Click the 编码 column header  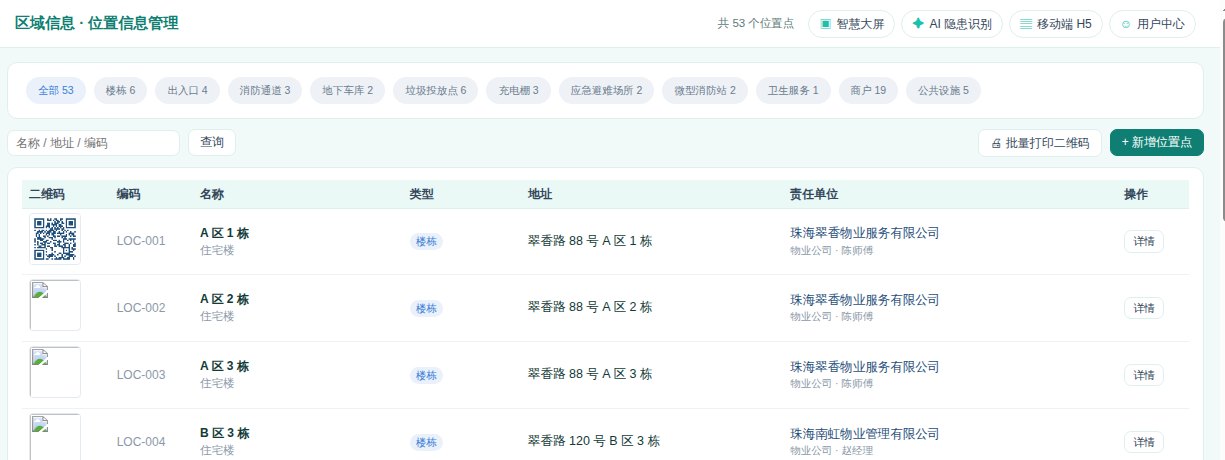coord(128,194)
